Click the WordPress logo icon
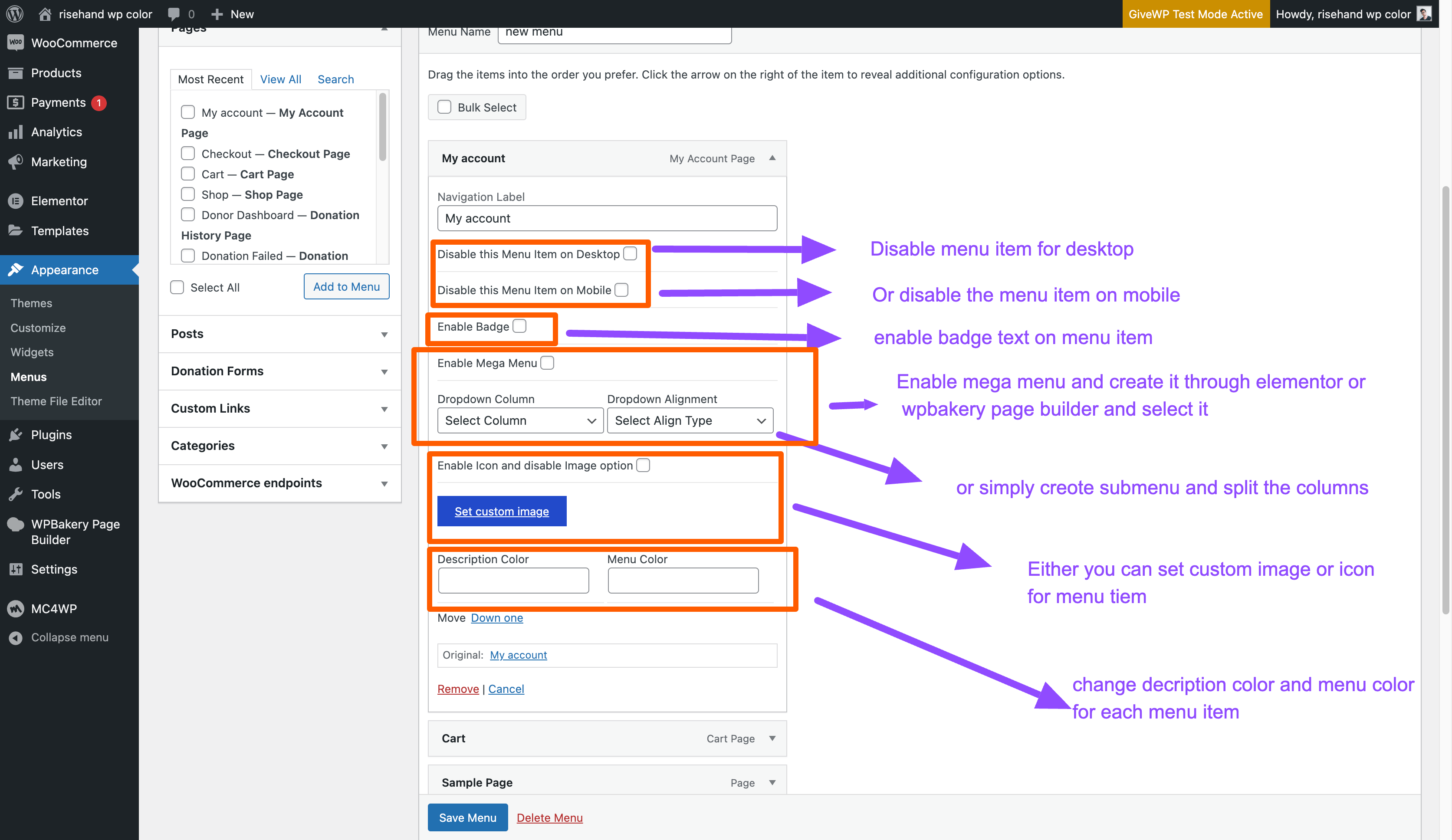The width and height of the screenshot is (1452, 840). click(x=15, y=14)
